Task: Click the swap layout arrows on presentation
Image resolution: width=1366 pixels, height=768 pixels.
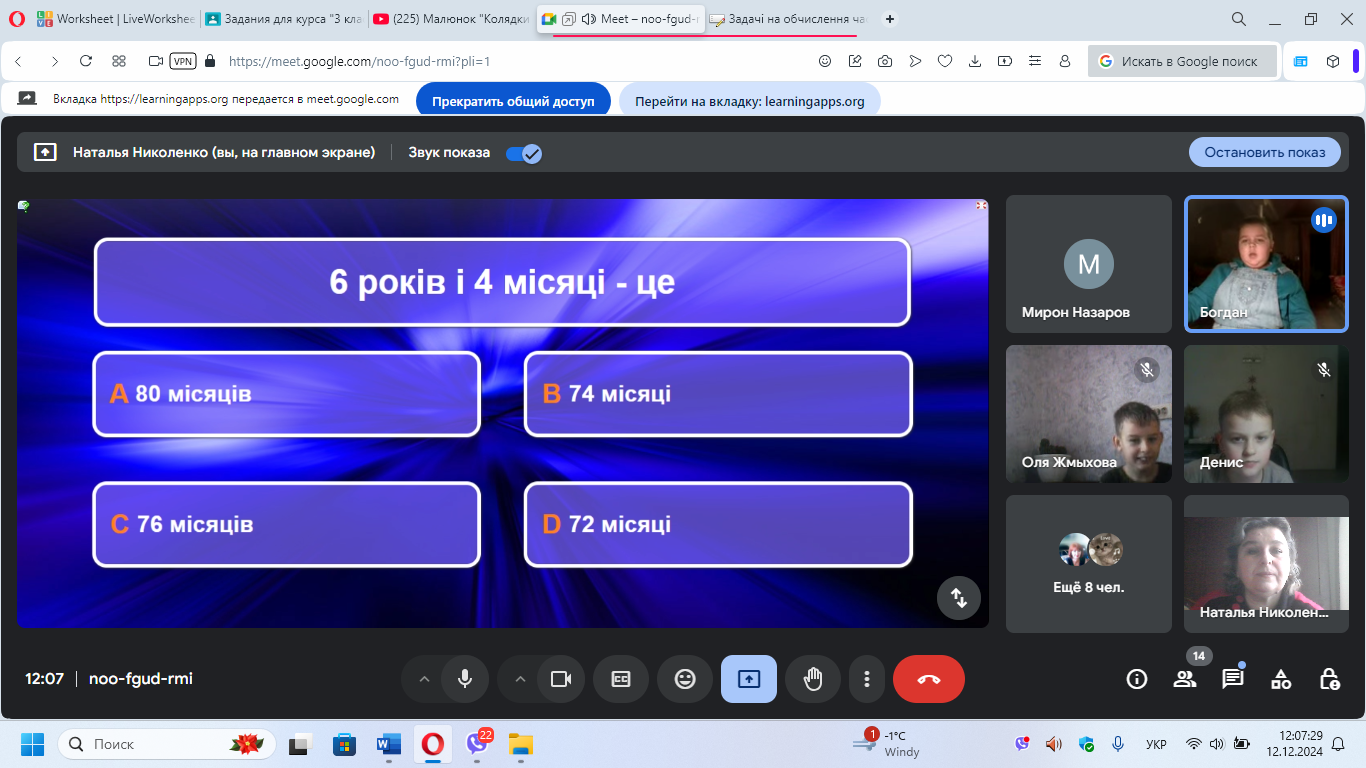Action: click(x=959, y=598)
